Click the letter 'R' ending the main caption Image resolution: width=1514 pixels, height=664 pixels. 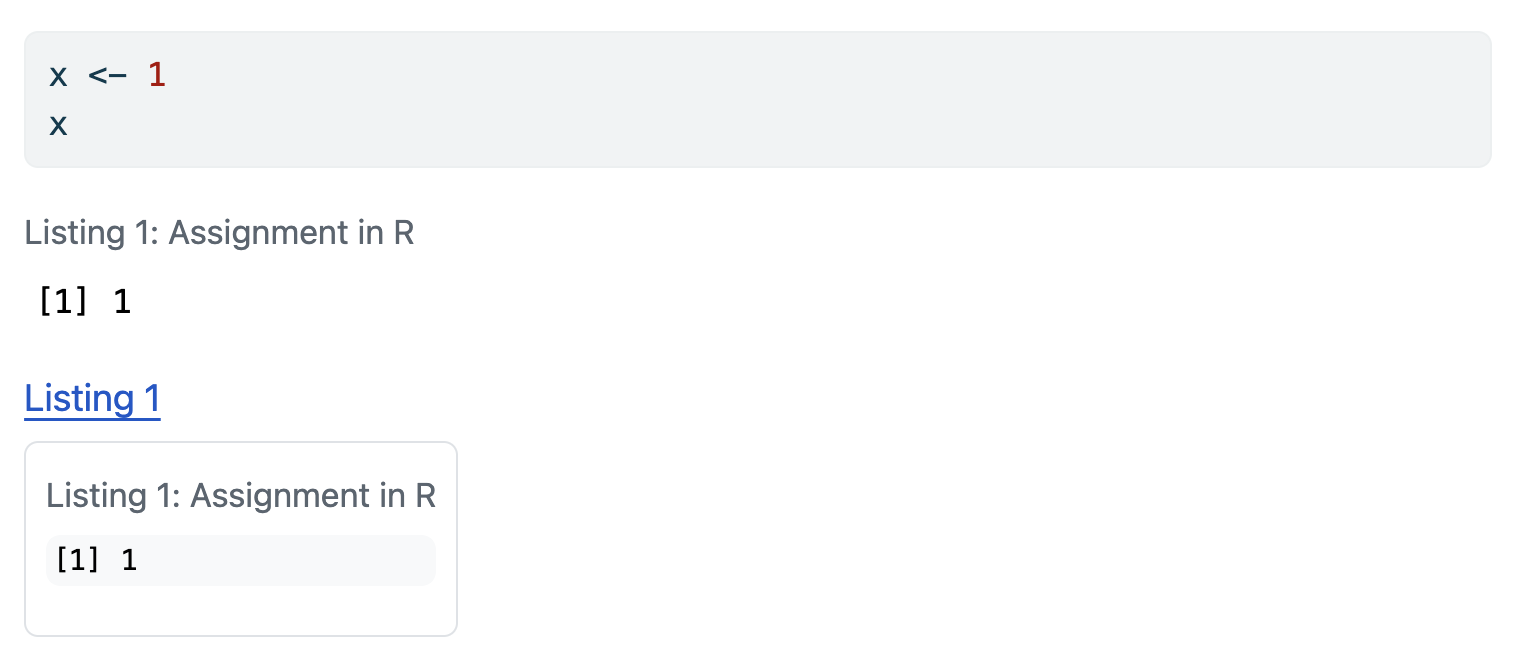(x=403, y=233)
